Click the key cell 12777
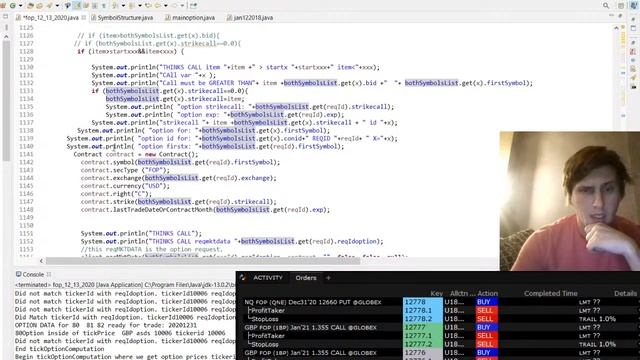This screenshot has height=360, width=640. tap(422, 327)
